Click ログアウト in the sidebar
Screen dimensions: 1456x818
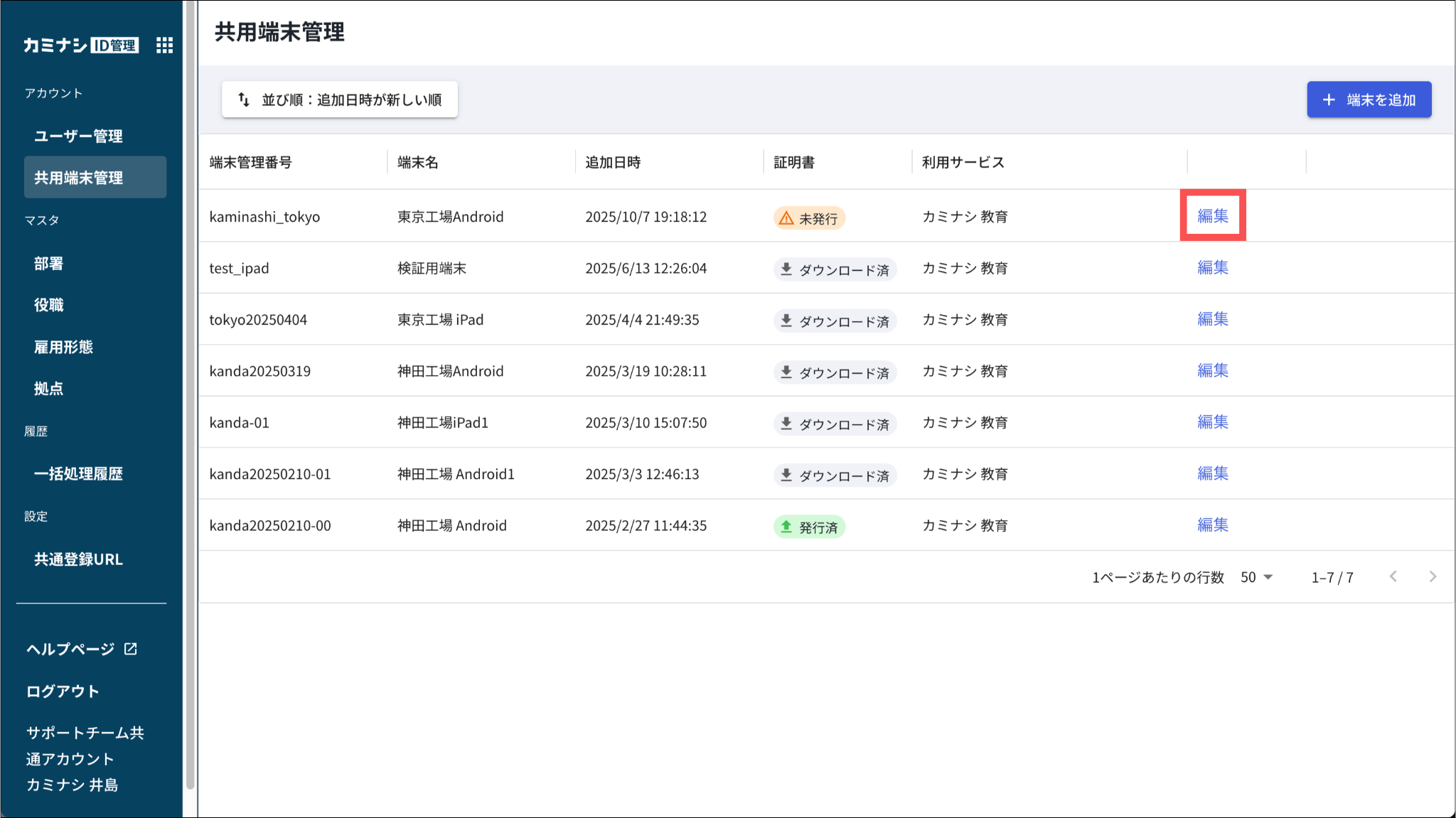tap(63, 691)
